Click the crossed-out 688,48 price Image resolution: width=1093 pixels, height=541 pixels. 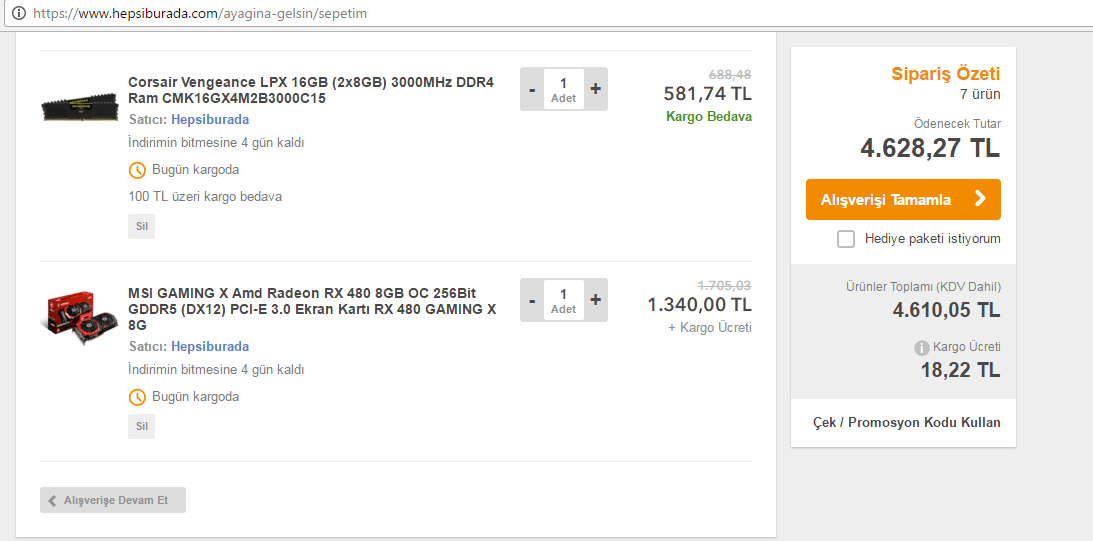730,74
